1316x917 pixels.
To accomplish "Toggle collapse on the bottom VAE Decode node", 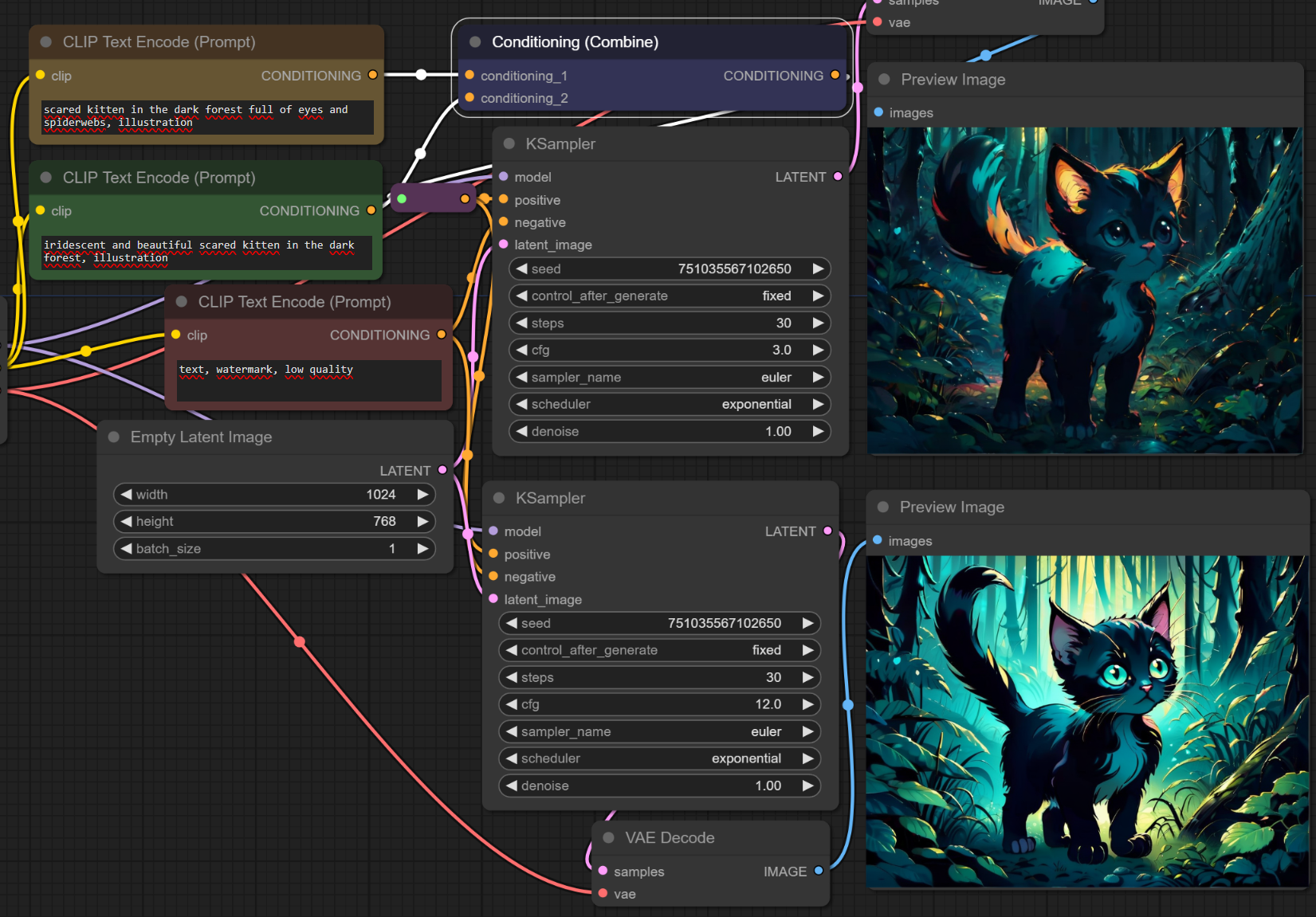I will [609, 838].
